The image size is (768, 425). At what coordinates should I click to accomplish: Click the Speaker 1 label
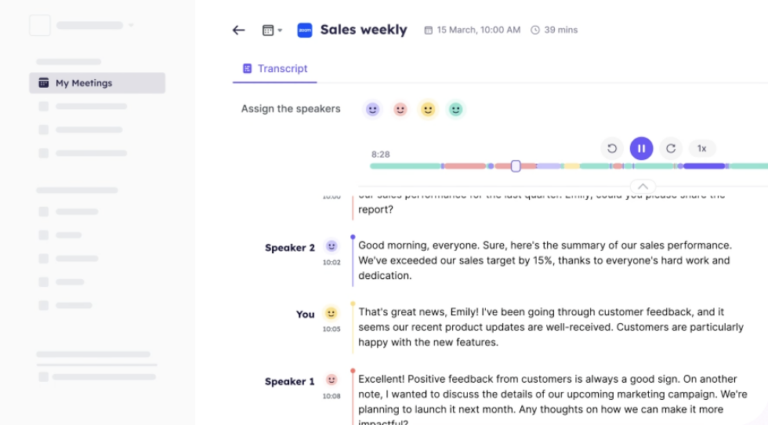click(290, 381)
